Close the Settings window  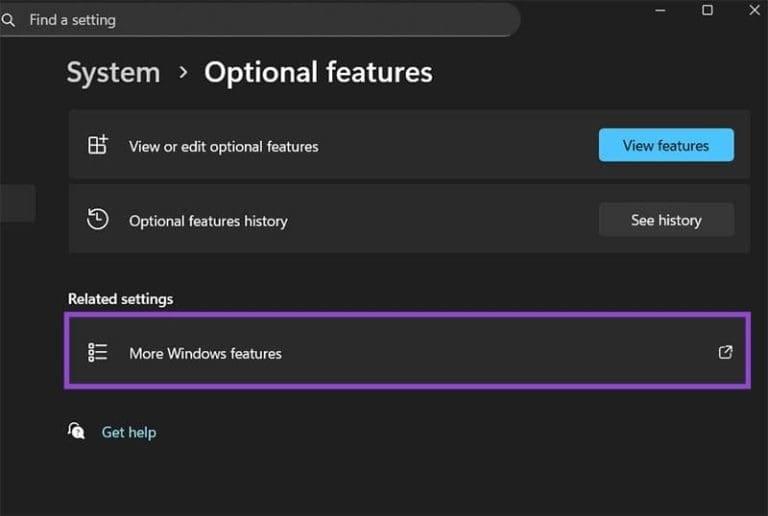point(754,10)
